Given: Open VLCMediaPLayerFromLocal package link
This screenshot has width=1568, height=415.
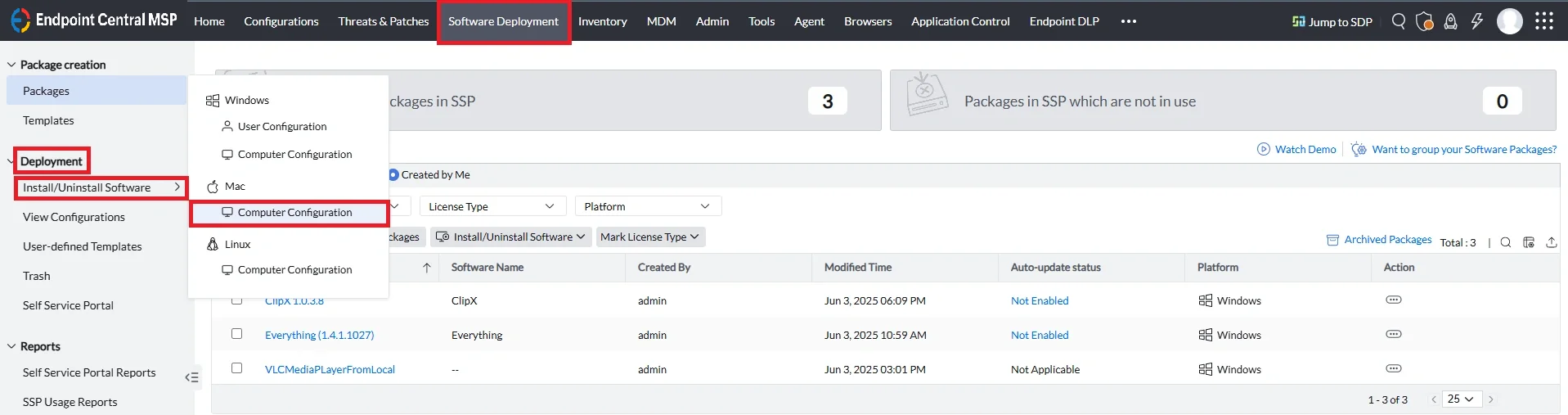Looking at the screenshot, I should [330, 369].
